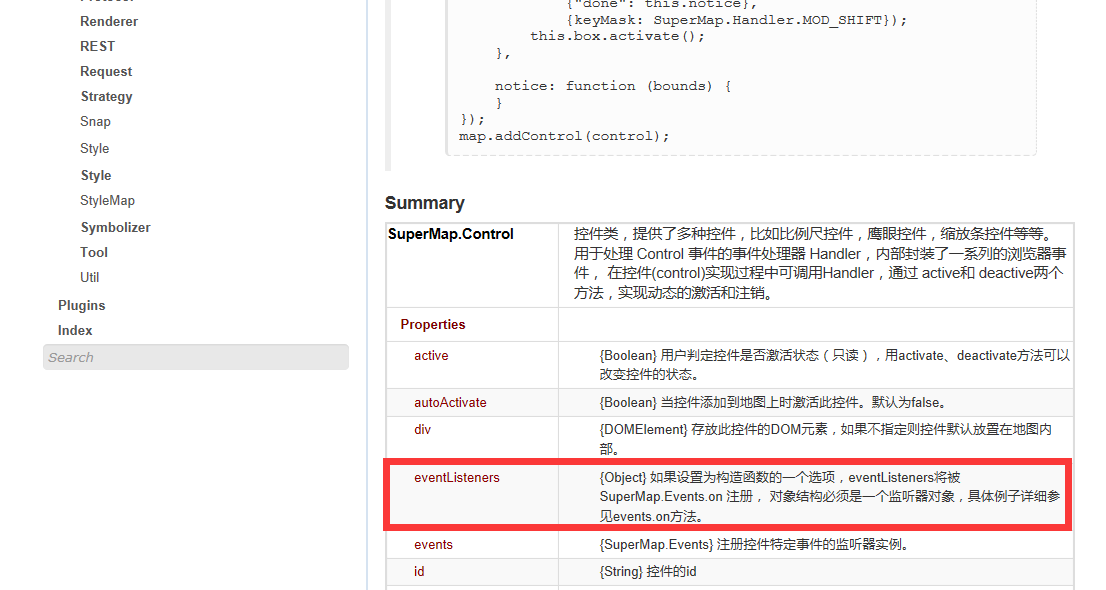Click the '{DOMElement}' description of div

click(825, 439)
